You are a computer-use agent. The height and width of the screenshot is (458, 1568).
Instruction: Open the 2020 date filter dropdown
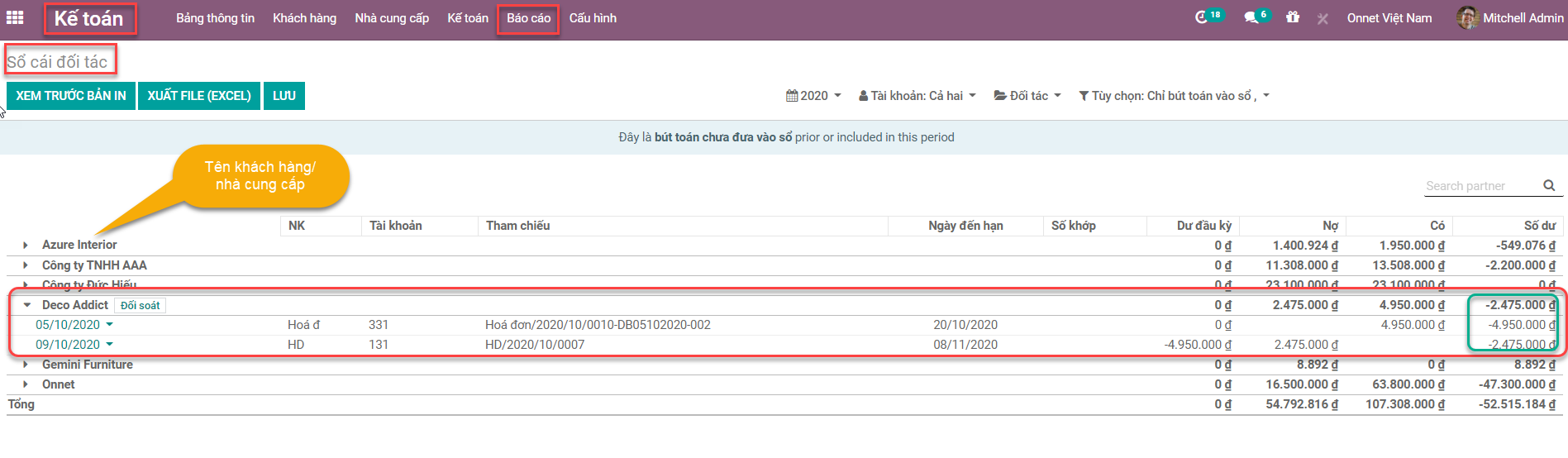point(813,96)
